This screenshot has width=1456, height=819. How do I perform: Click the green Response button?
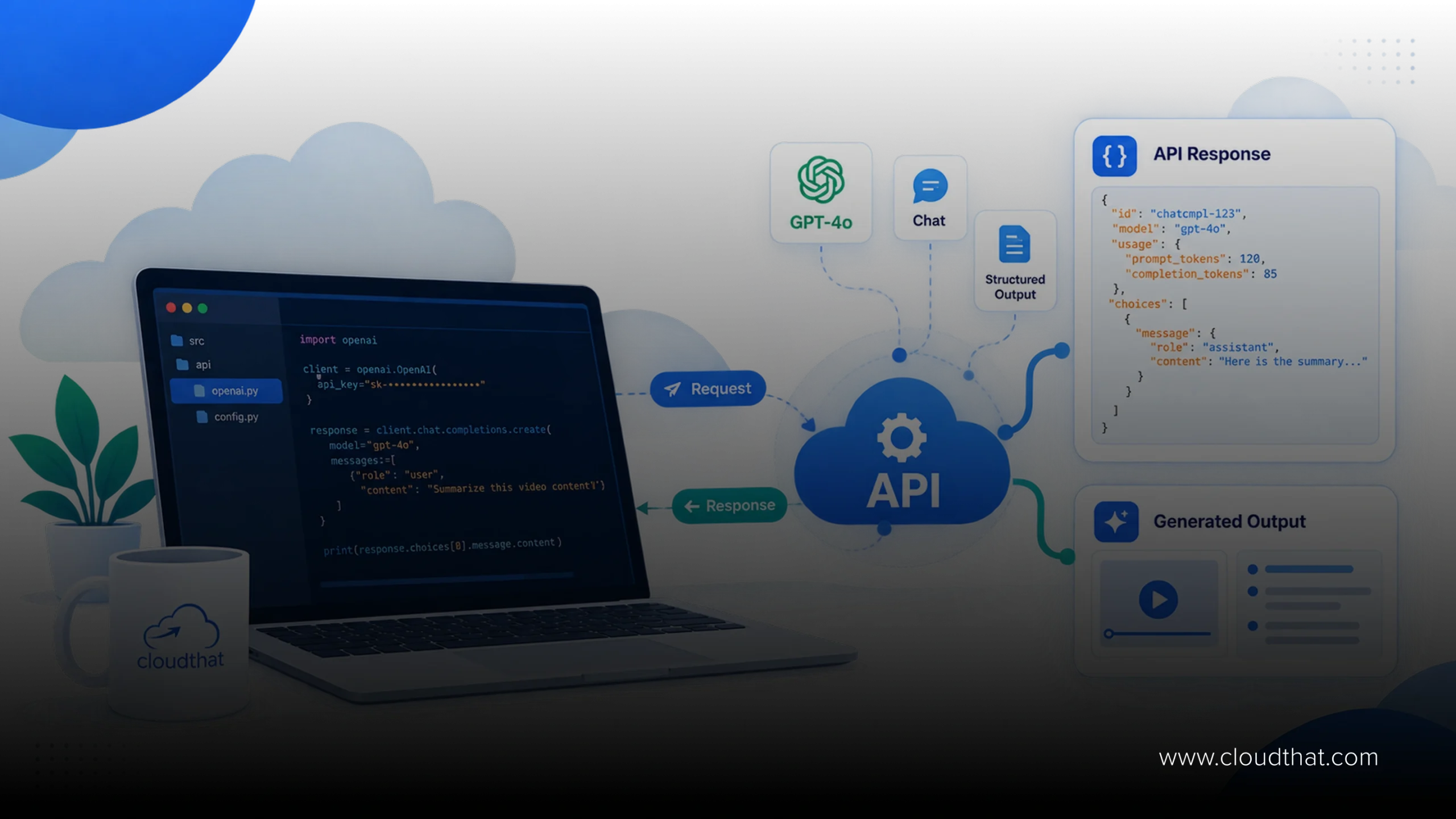pos(730,506)
